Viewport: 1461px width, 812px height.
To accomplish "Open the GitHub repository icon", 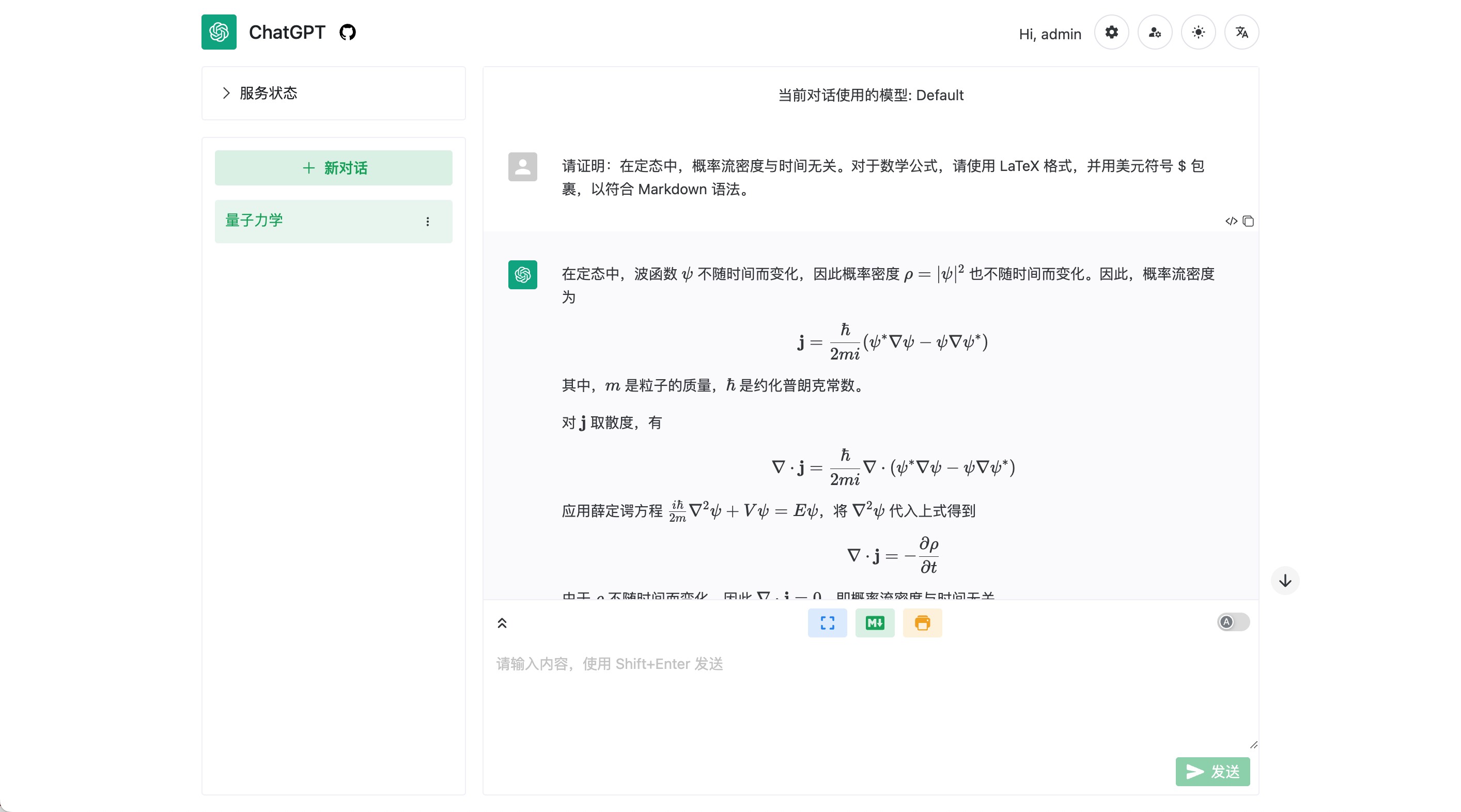I will click(347, 33).
